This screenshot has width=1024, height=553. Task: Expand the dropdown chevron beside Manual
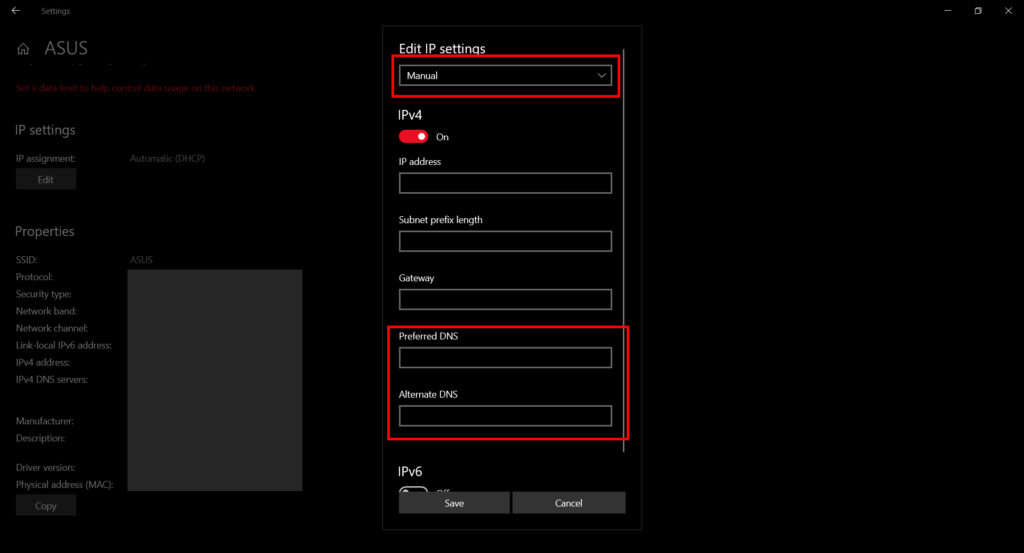[601, 76]
